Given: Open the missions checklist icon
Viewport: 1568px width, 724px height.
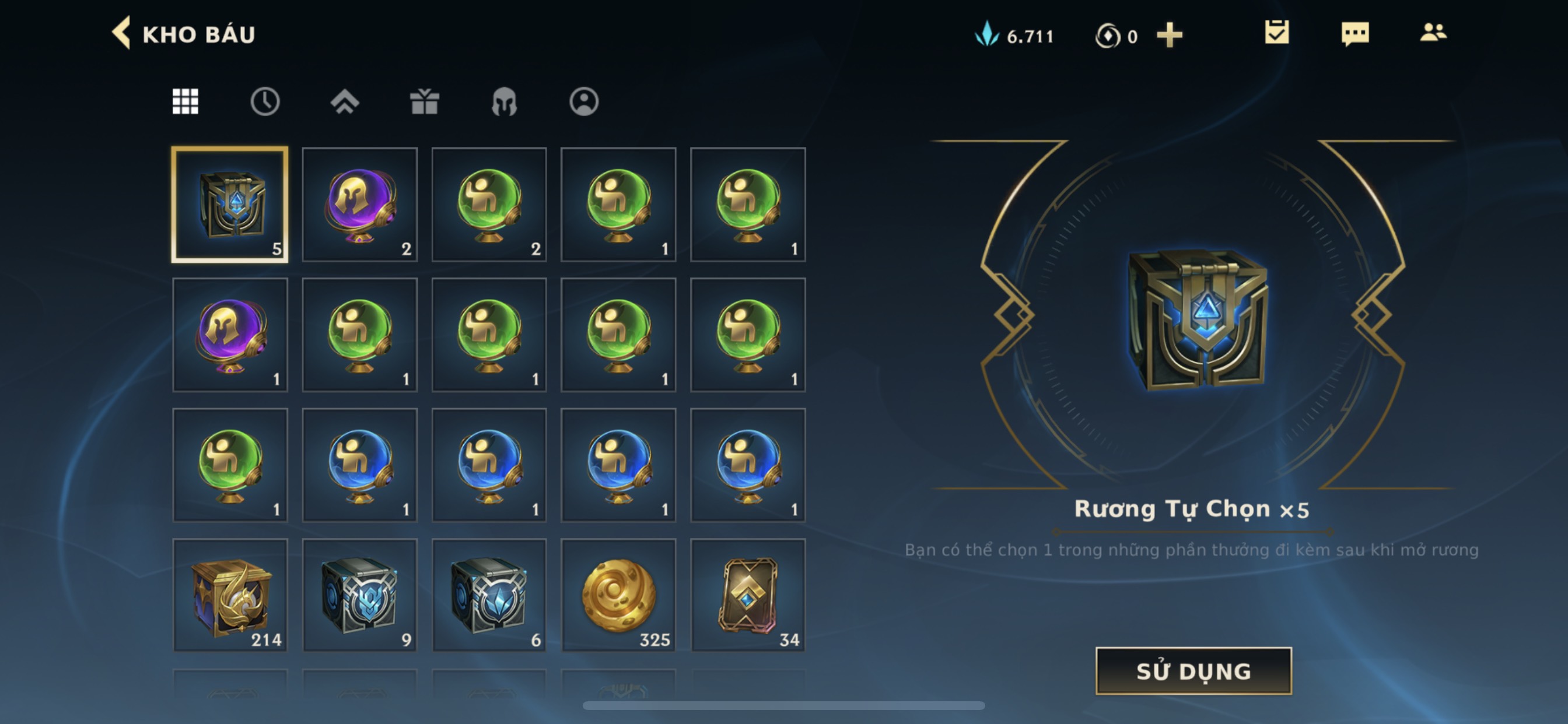Looking at the screenshot, I should click(x=1276, y=32).
